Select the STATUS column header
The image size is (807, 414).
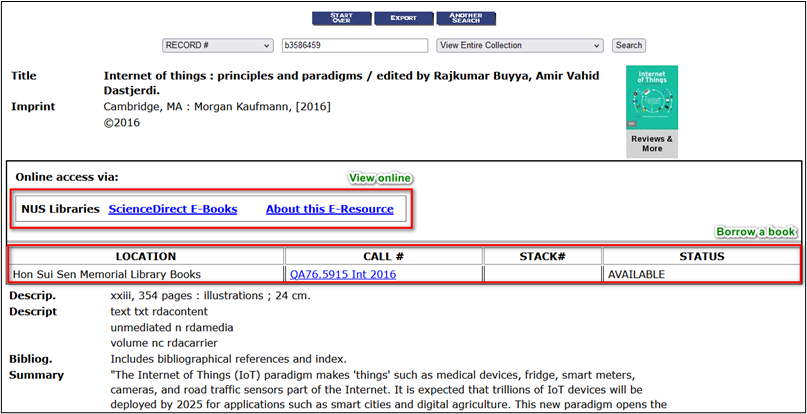coord(701,257)
